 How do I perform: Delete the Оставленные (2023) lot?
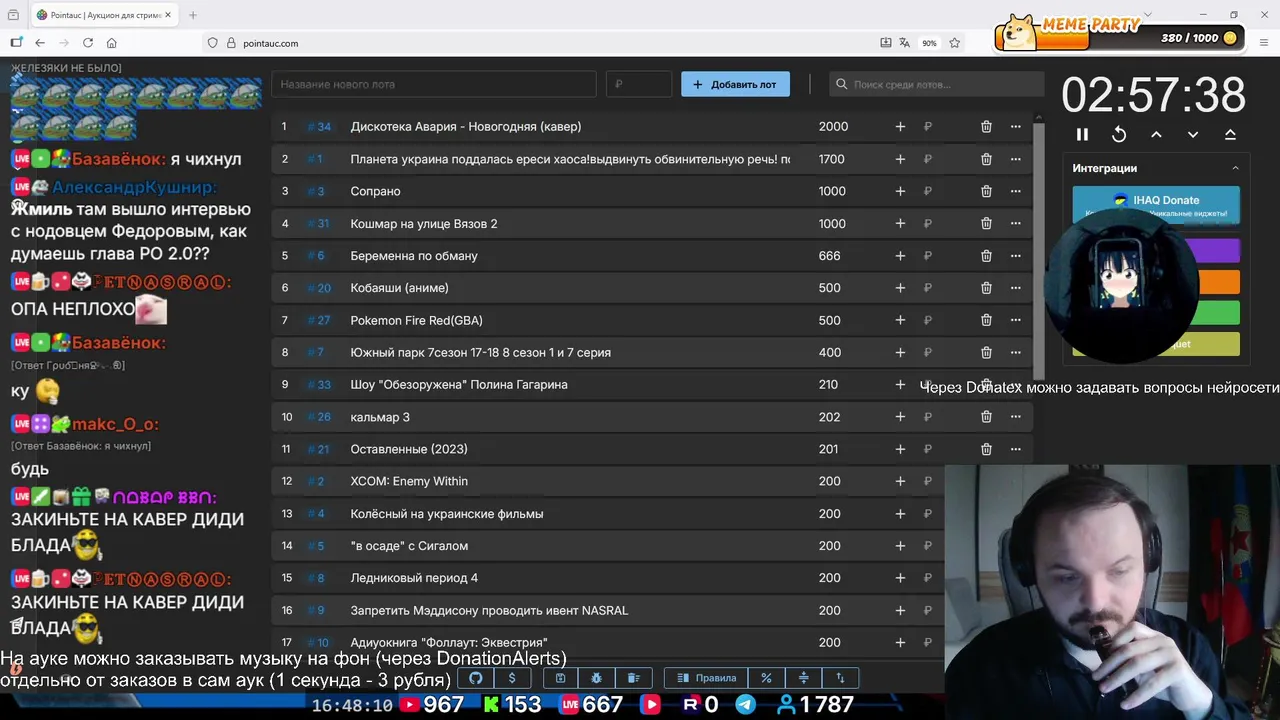986,449
